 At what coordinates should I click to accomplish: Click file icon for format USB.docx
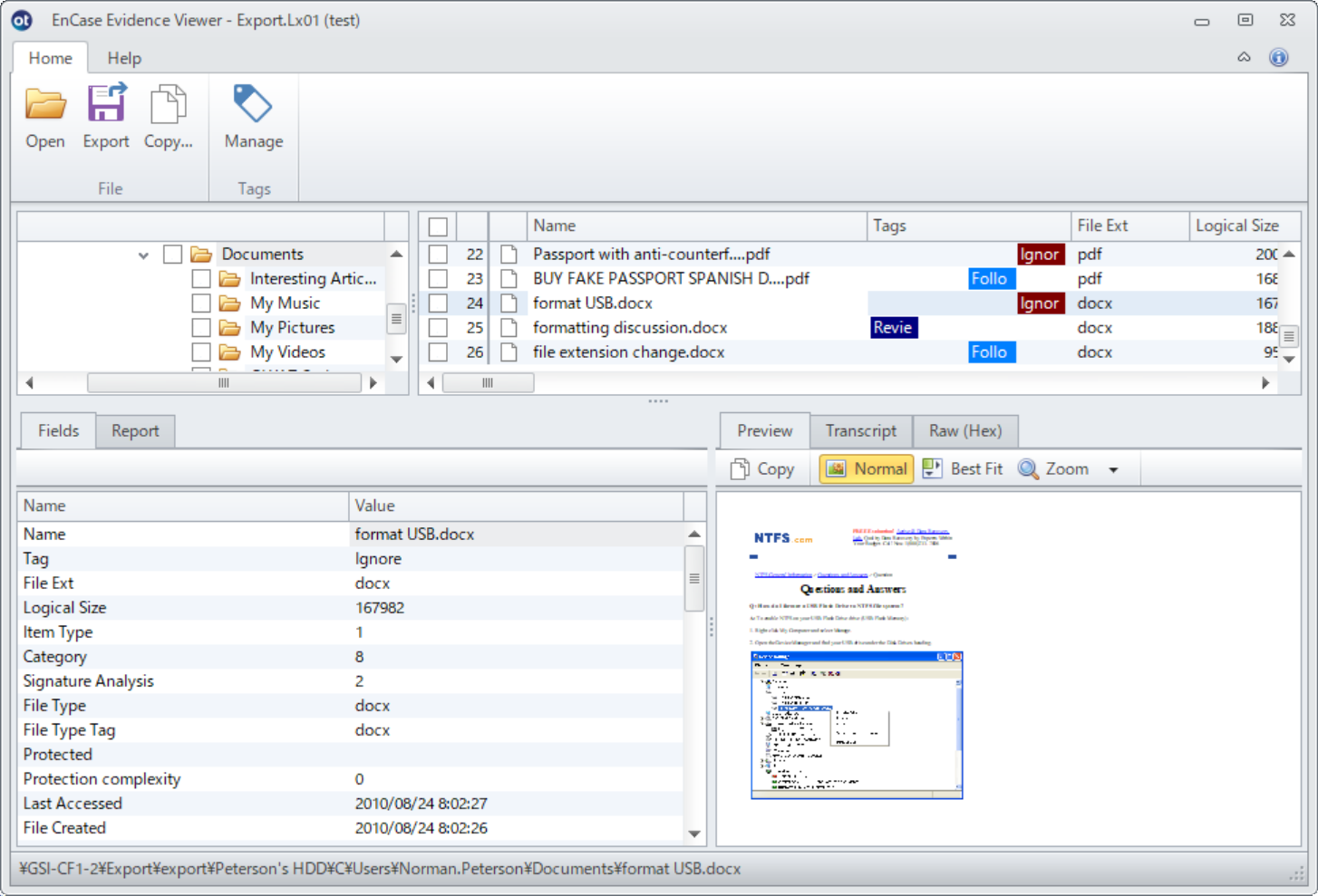pyautogui.click(x=509, y=303)
